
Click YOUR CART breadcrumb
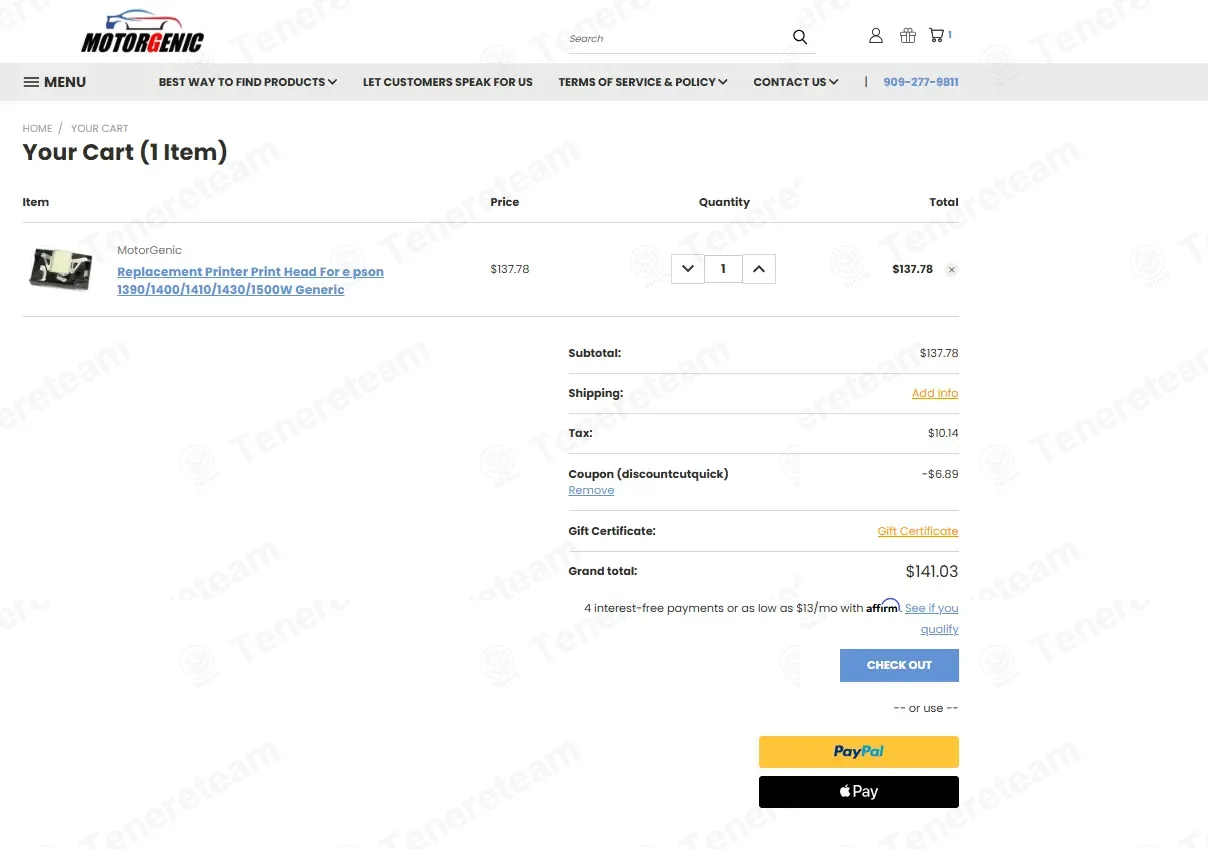tap(99, 128)
